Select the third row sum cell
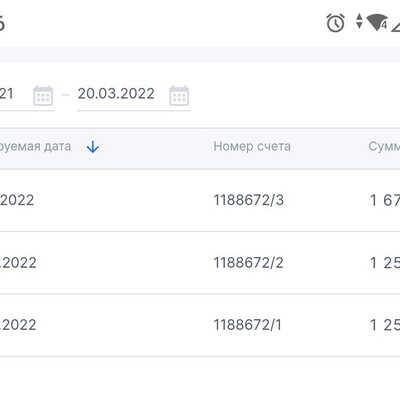 tap(385, 325)
